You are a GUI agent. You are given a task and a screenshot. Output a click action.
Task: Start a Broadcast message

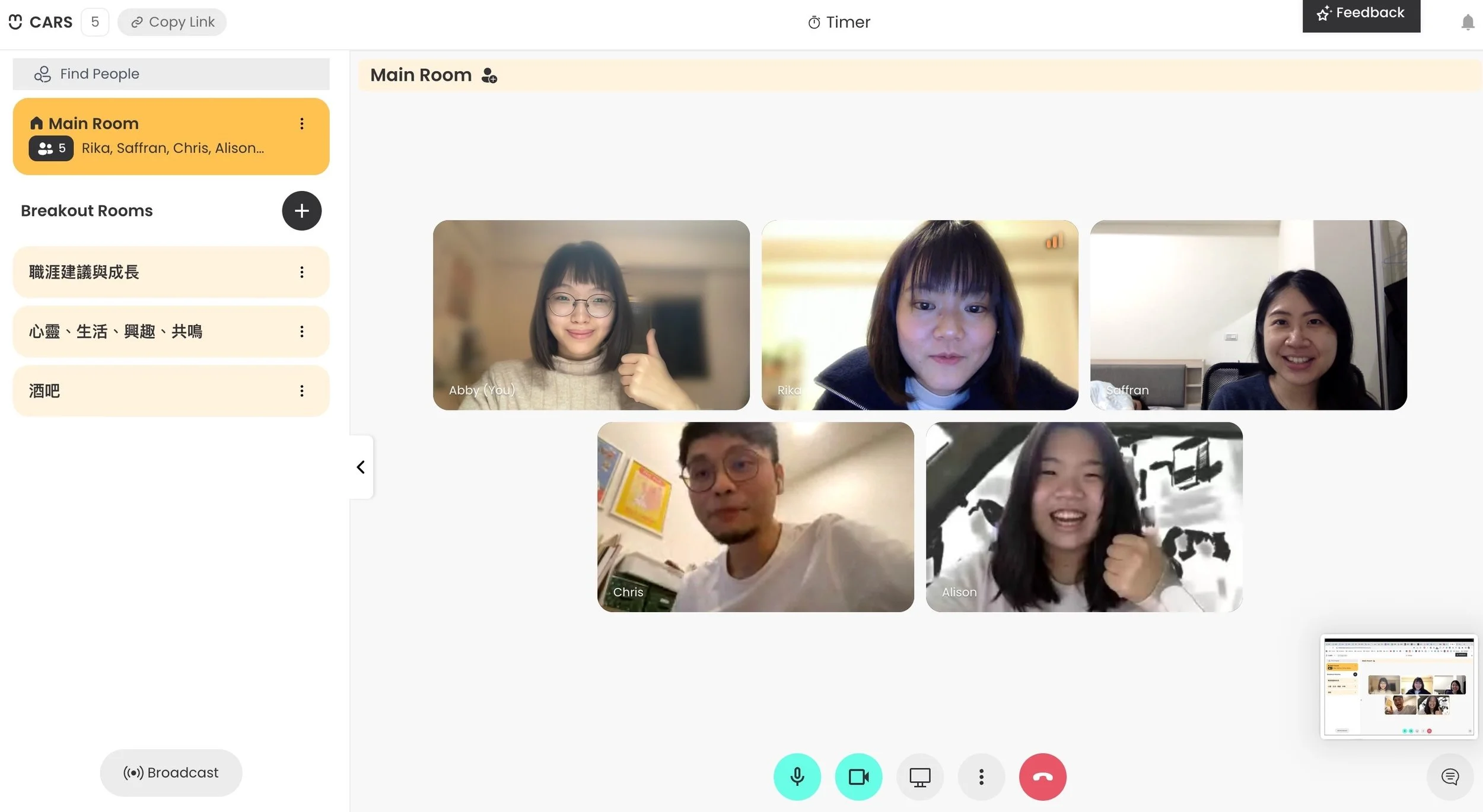pyautogui.click(x=171, y=772)
